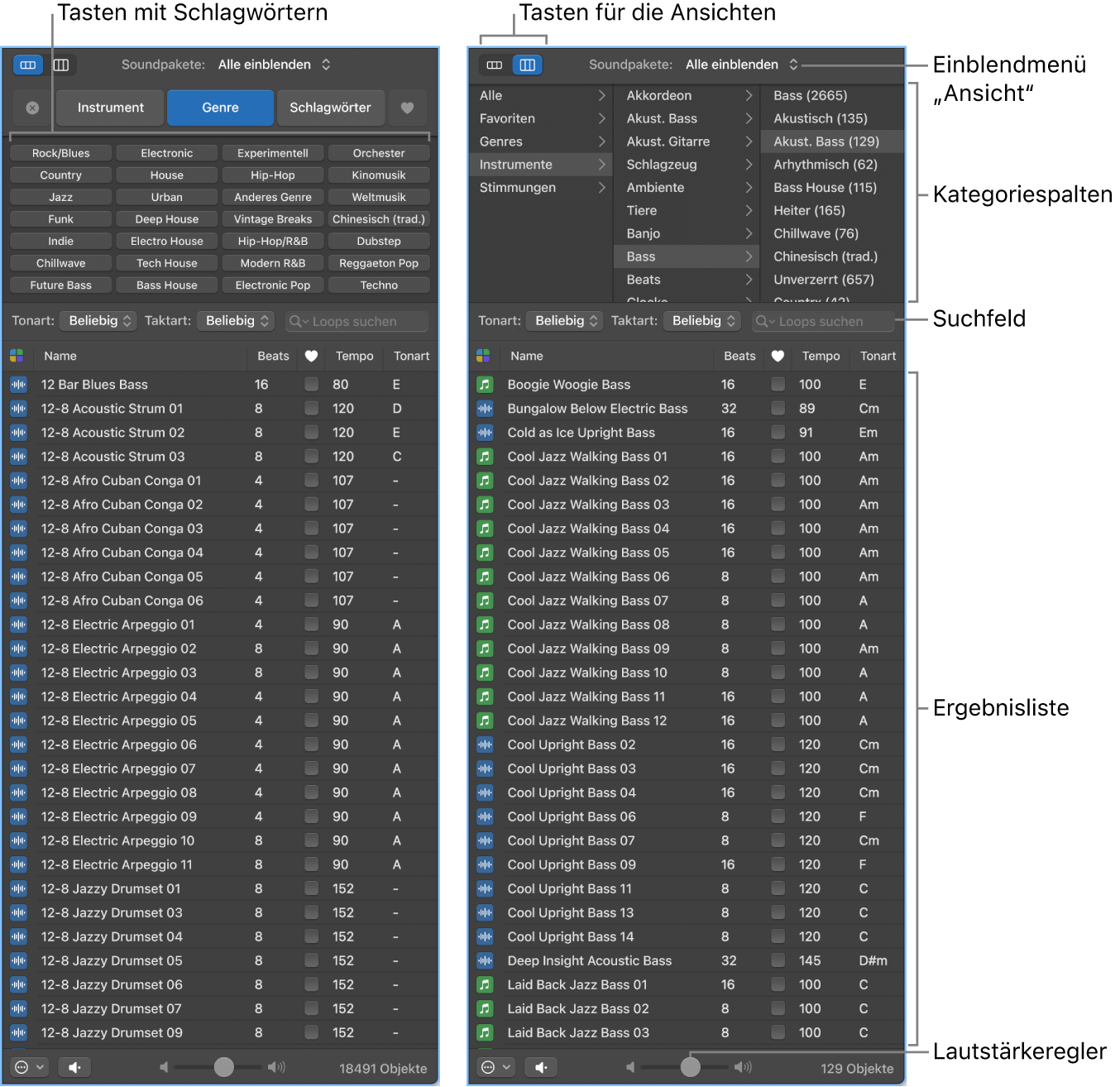Select the Schlagwörter tab
Image resolution: width=1120 pixels, height=1087 pixels.
[x=331, y=108]
